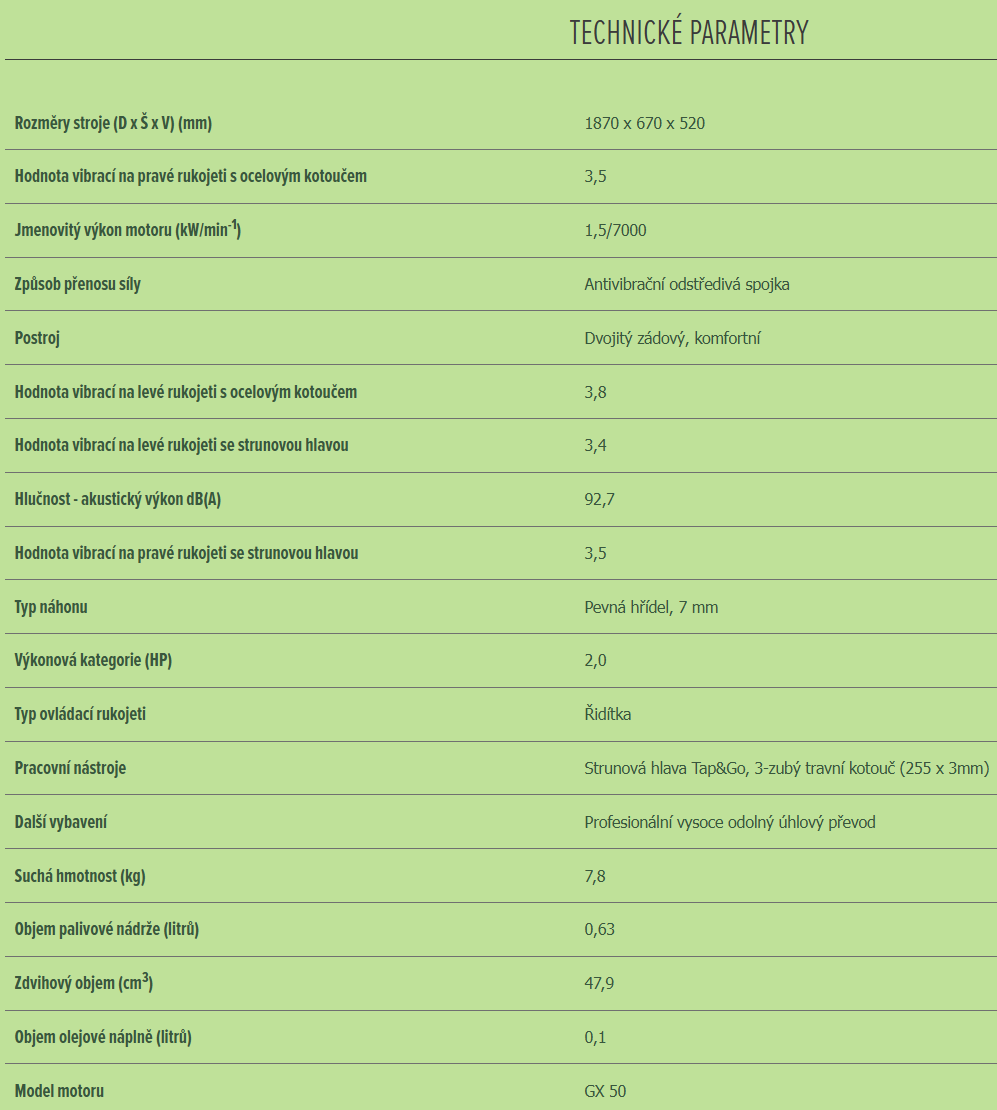This screenshot has width=997, height=1110.
Task: Click the Jmenovitý výkon motoru label
Action: point(128,230)
